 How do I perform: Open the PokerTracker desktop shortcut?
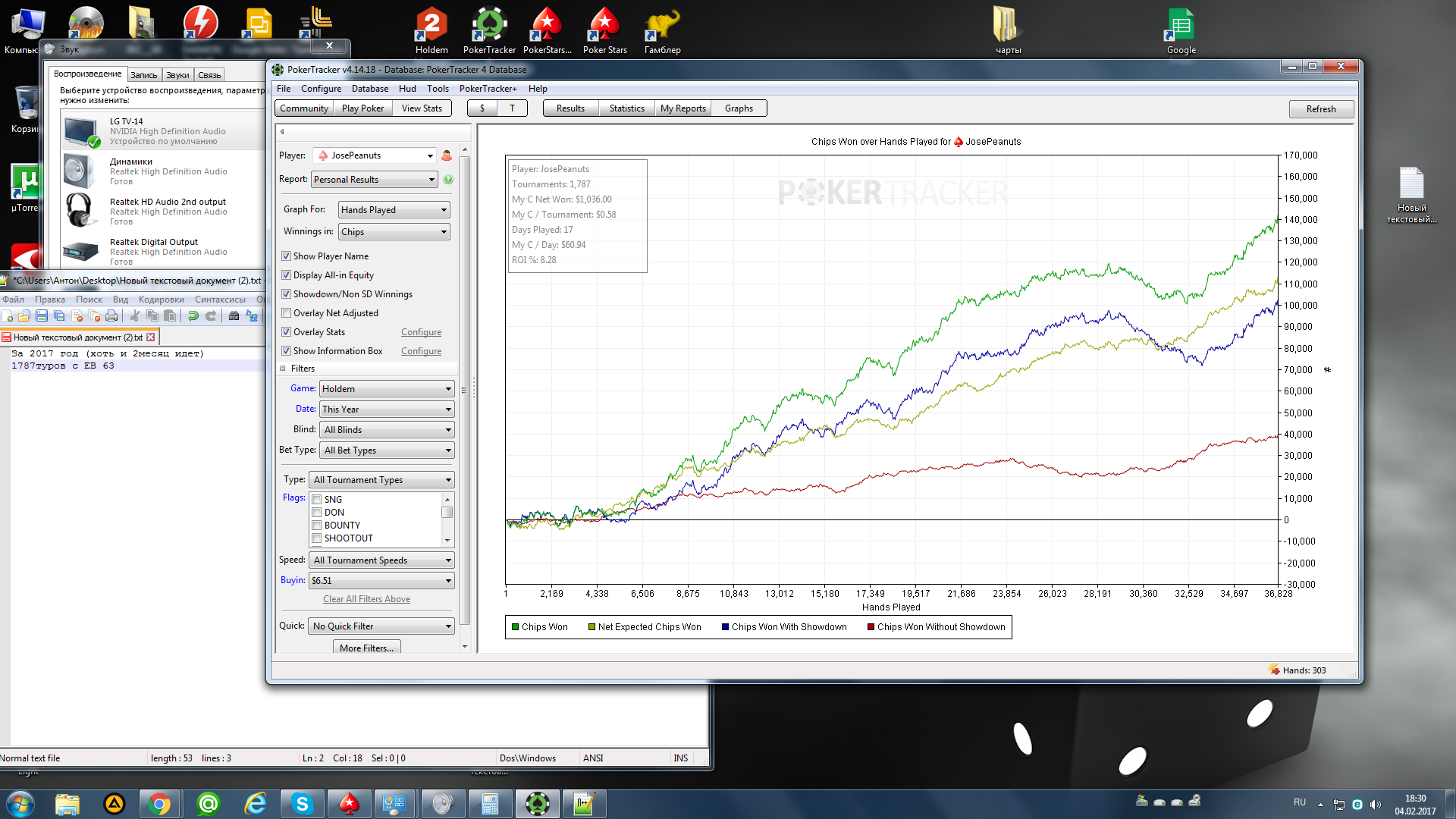(x=489, y=30)
